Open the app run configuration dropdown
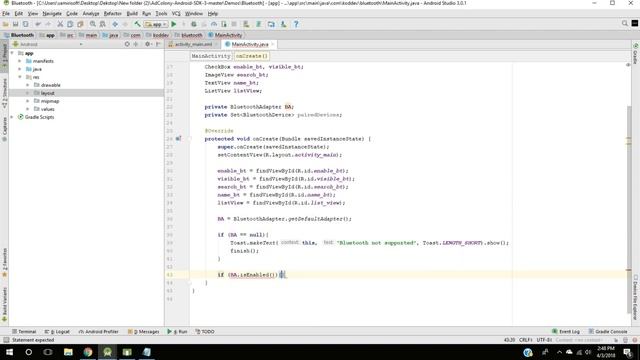This screenshot has height=360, width=640. (x=156, y=24)
